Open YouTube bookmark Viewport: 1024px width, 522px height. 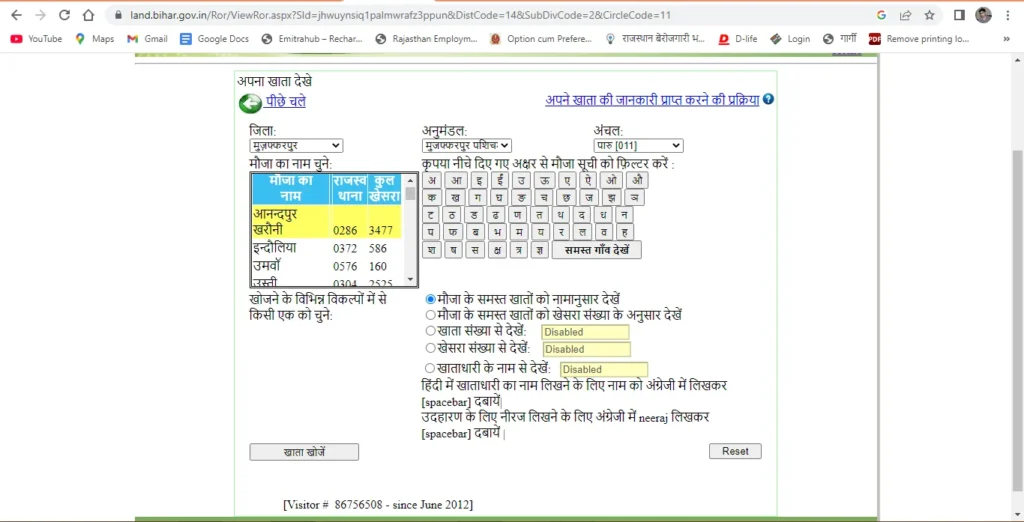click(x=37, y=39)
